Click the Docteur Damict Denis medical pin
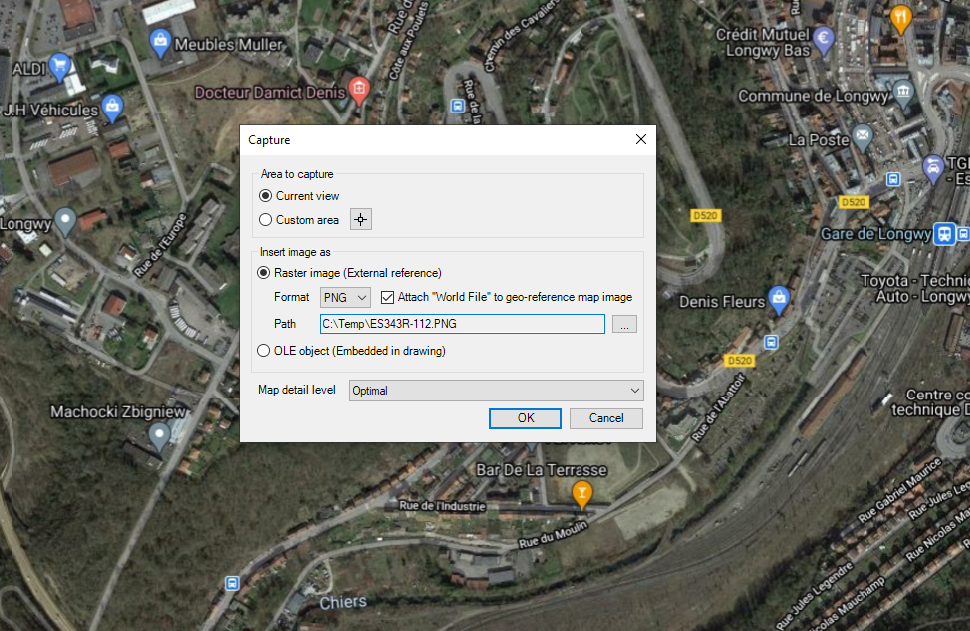 click(x=359, y=91)
